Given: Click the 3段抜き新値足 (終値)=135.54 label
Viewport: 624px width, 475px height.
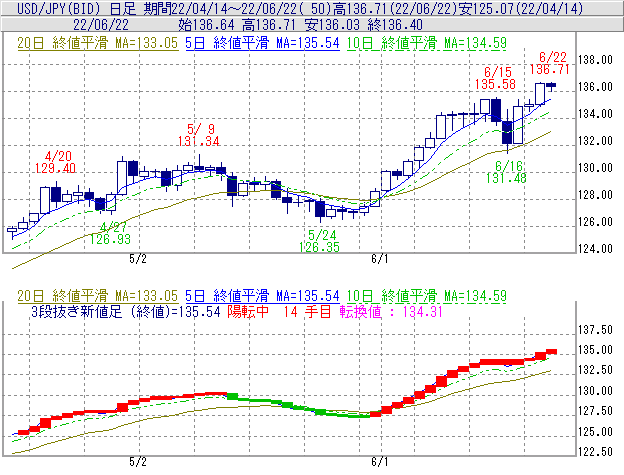Looking at the screenshot, I should (x=126, y=311).
